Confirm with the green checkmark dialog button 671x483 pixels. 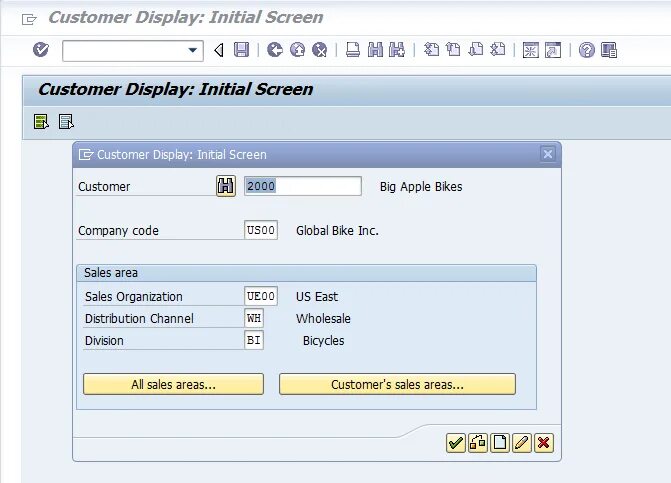[455, 443]
